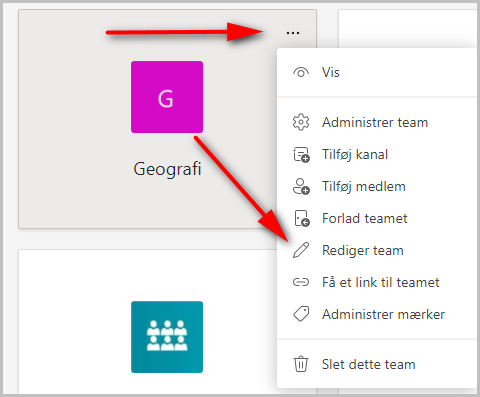
Task: Select Få et link til teamet
Action: tap(377, 282)
